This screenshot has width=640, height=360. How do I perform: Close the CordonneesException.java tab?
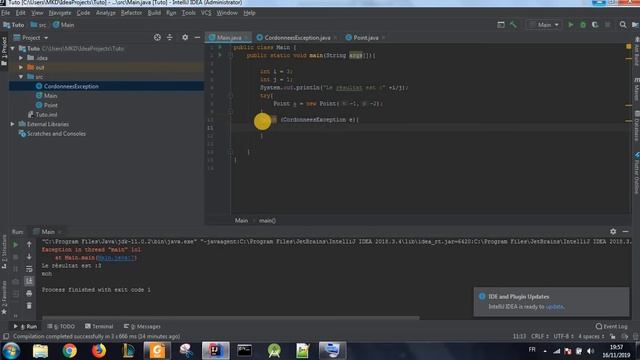(336, 38)
